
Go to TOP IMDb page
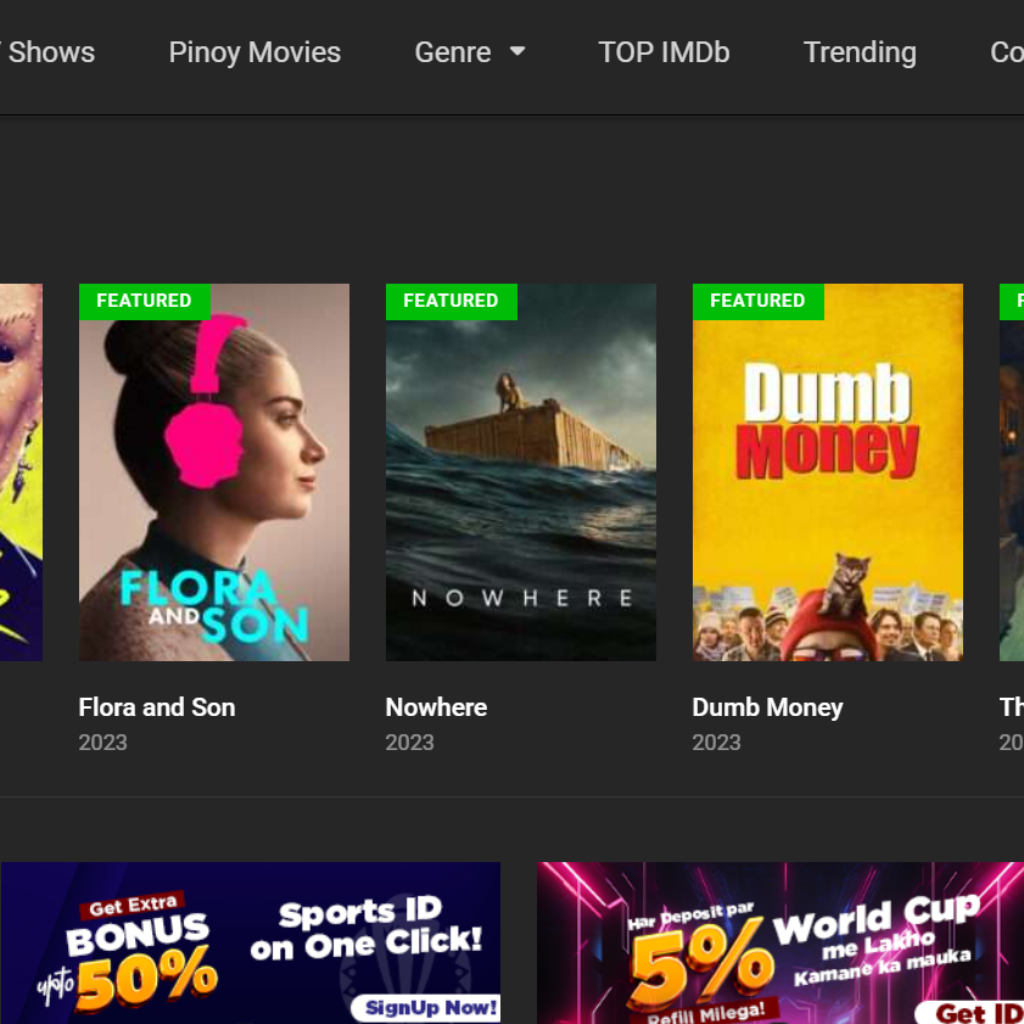[x=664, y=52]
